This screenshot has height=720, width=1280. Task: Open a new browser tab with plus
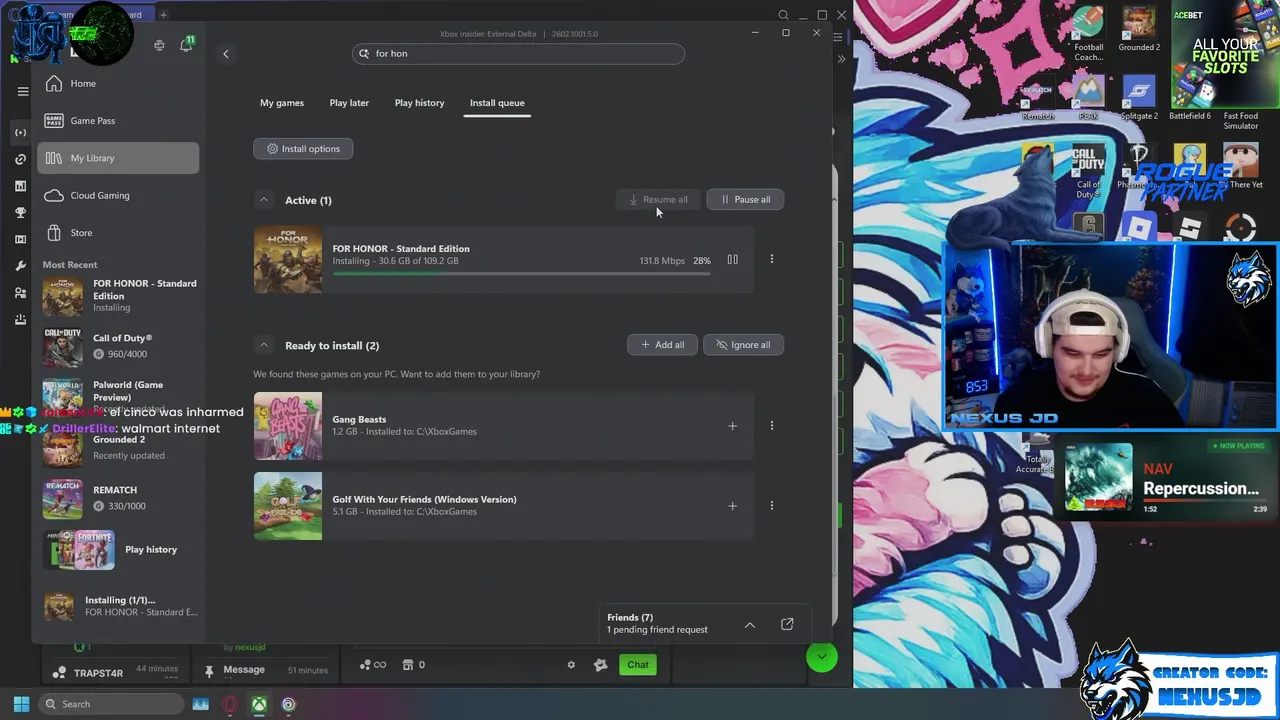coord(163,15)
